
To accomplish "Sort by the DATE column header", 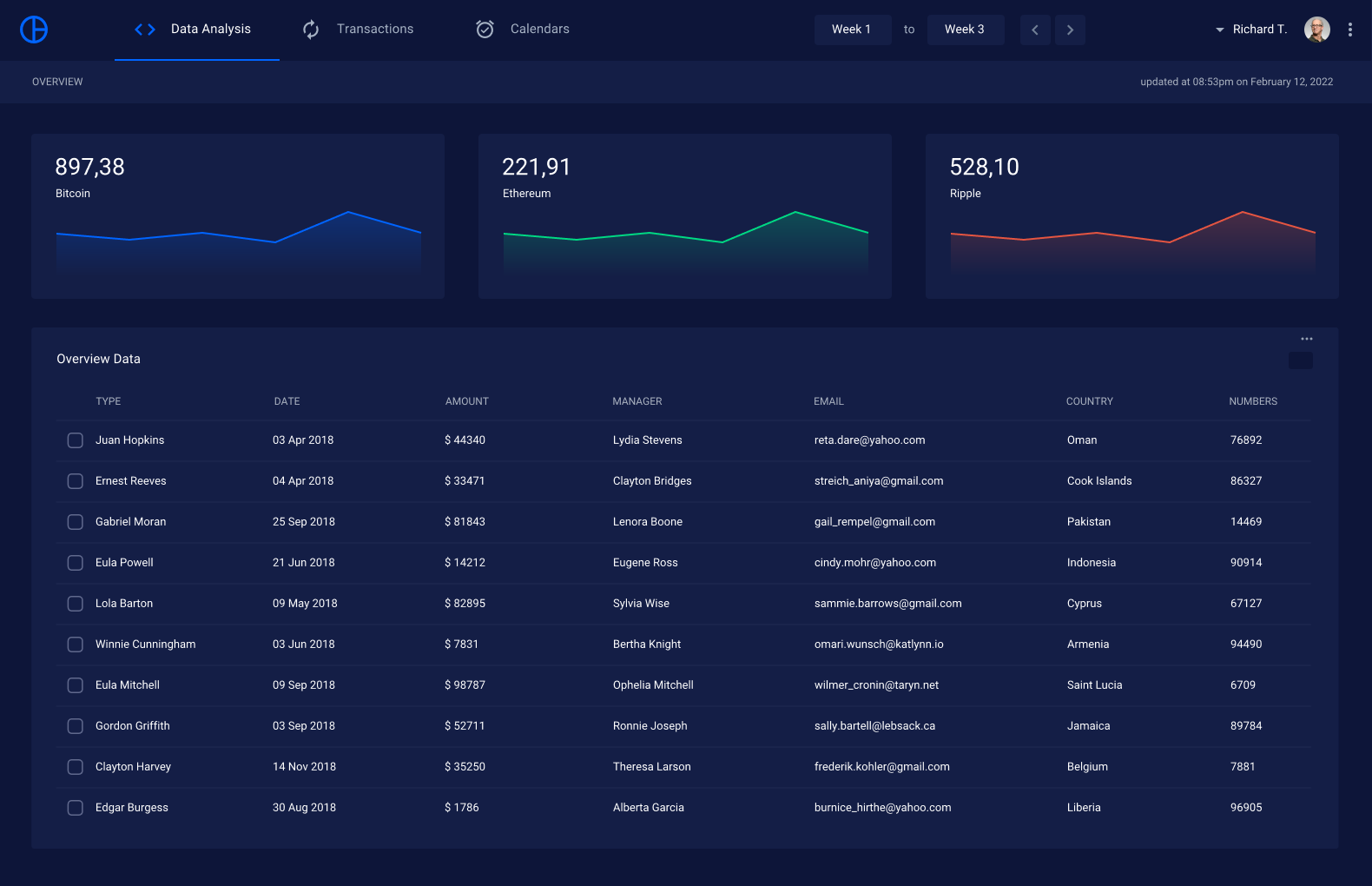I will (x=287, y=401).
